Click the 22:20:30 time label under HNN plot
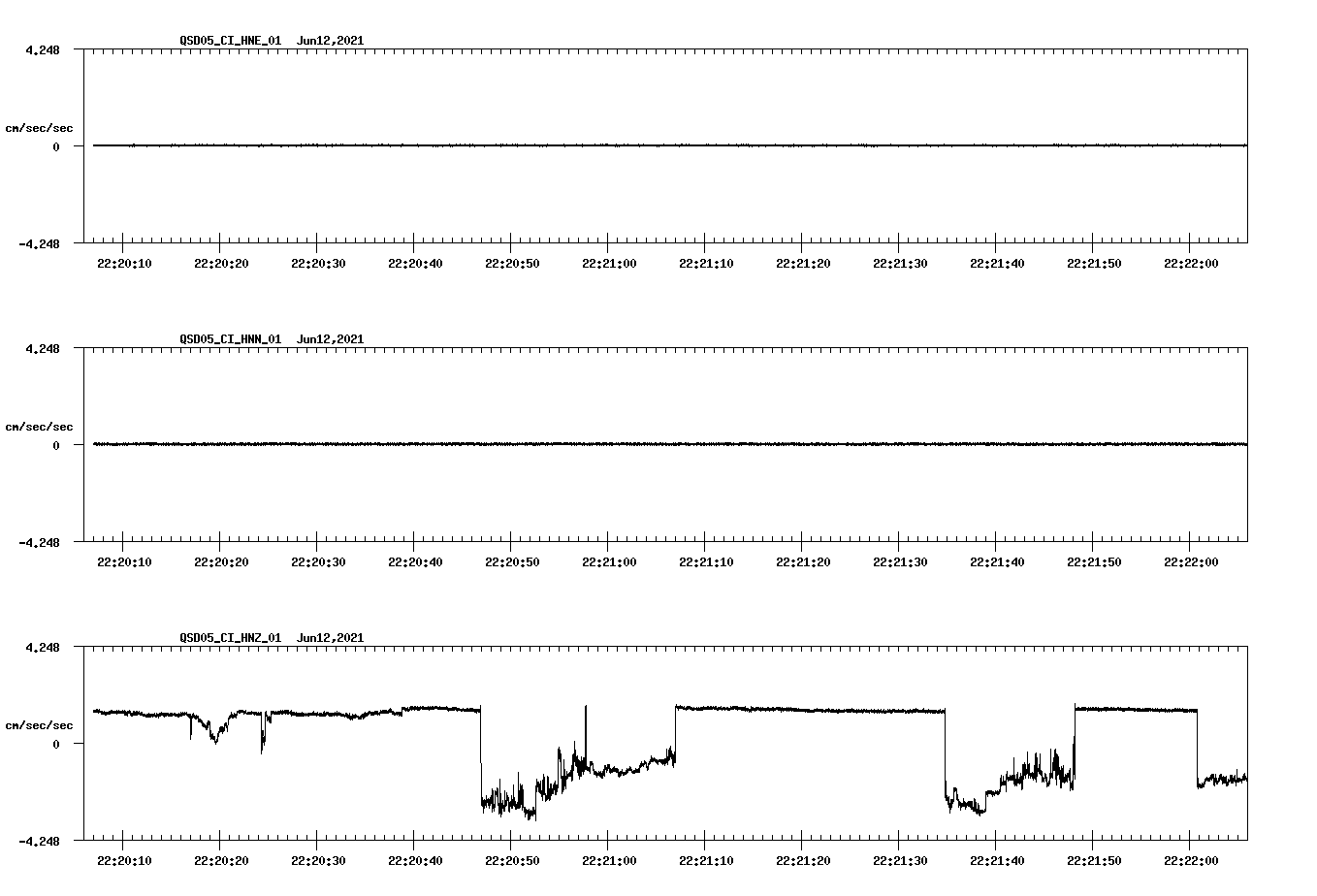This screenshot has height=896, width=1317. click(x=318, y=562)
